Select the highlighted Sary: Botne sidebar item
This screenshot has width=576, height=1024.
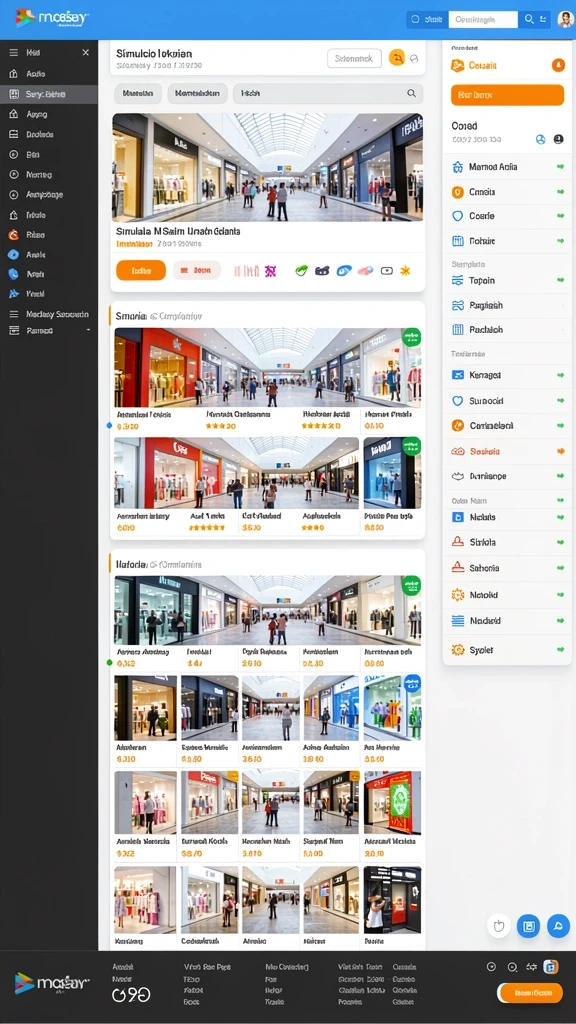click(49, 94)
